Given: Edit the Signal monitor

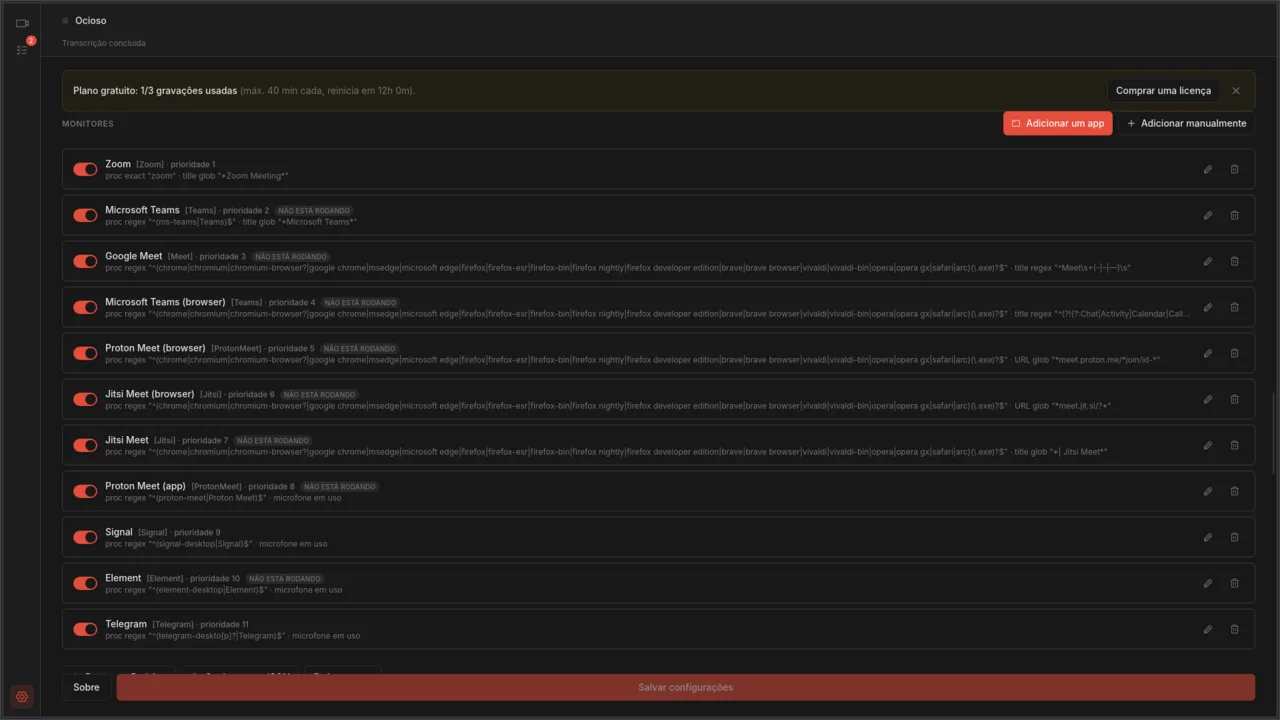Looking at the screenshot, I should [1208, 537].
